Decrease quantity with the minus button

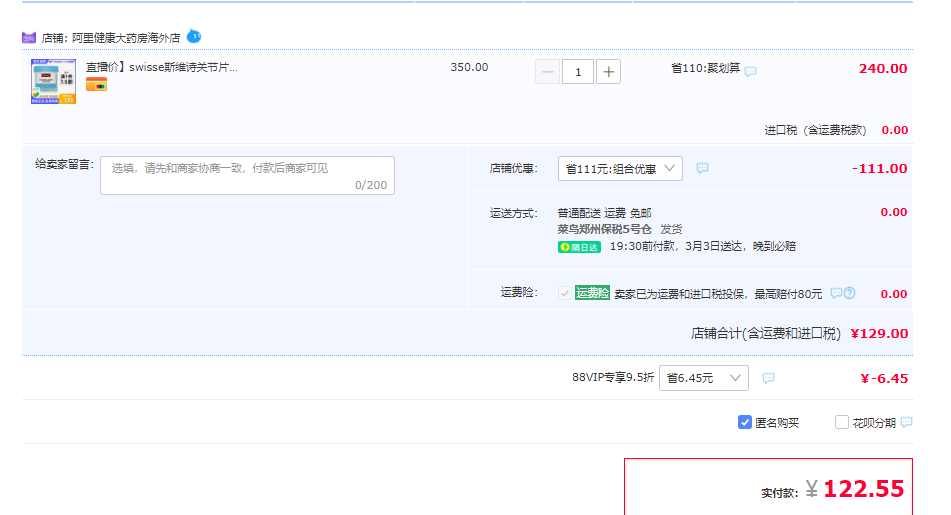547,72
